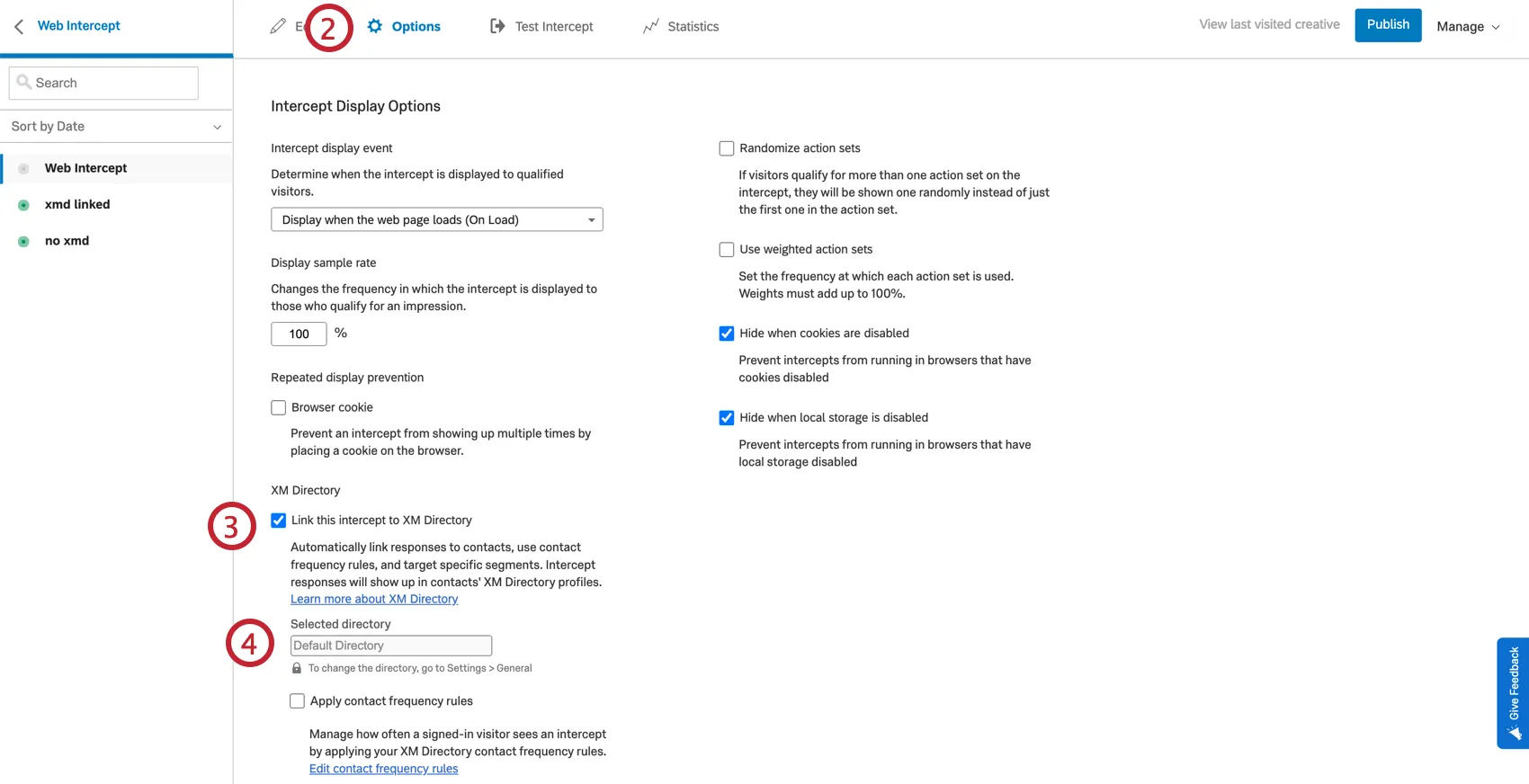
Task: Click the search magnifier in the sidebar
Action: [24, 82]
